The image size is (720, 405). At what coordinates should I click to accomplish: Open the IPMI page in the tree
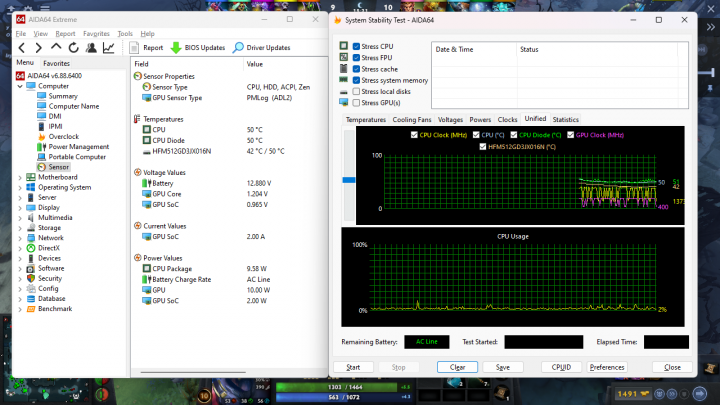coord(55,126)
